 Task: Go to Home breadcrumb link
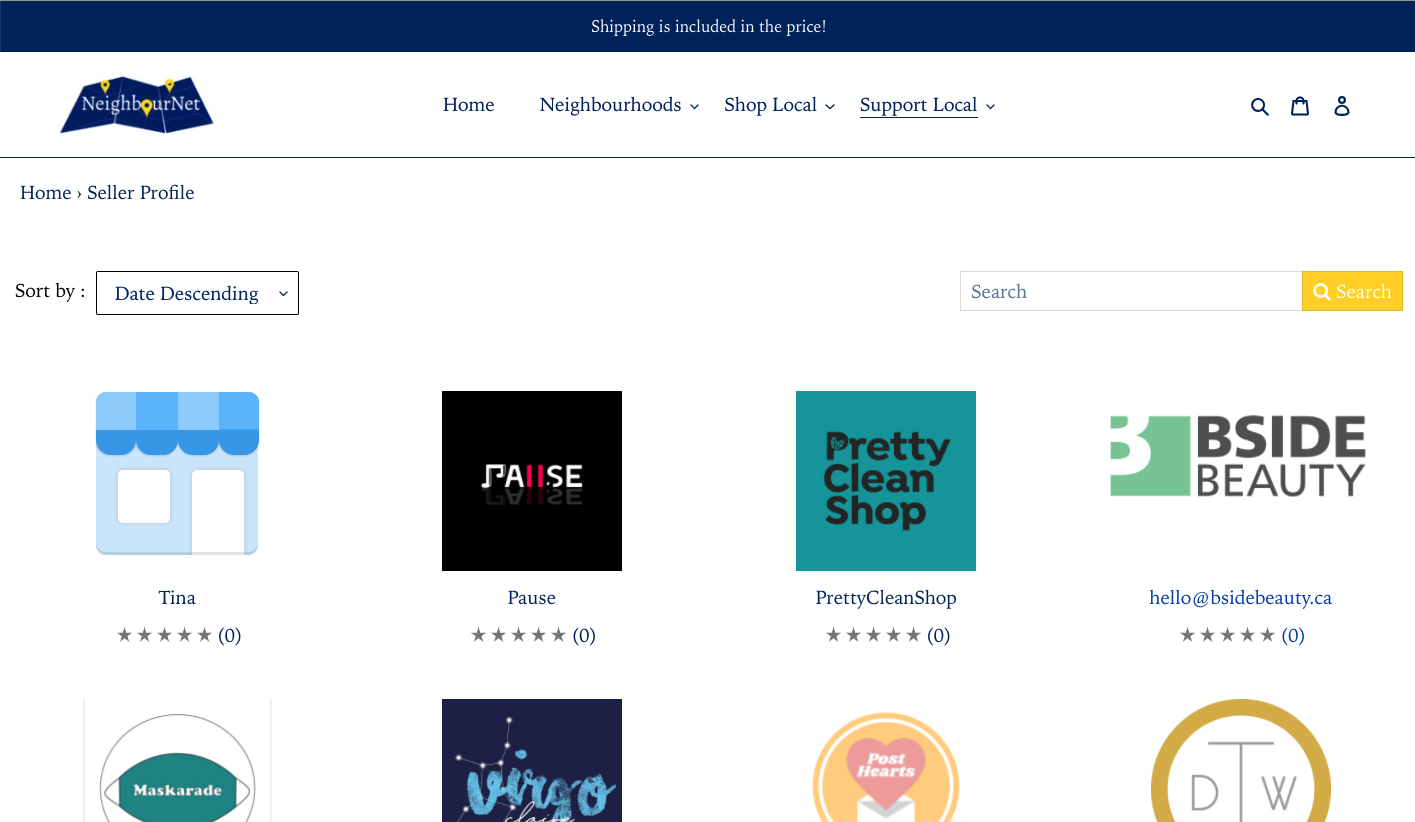click(45, 193)
